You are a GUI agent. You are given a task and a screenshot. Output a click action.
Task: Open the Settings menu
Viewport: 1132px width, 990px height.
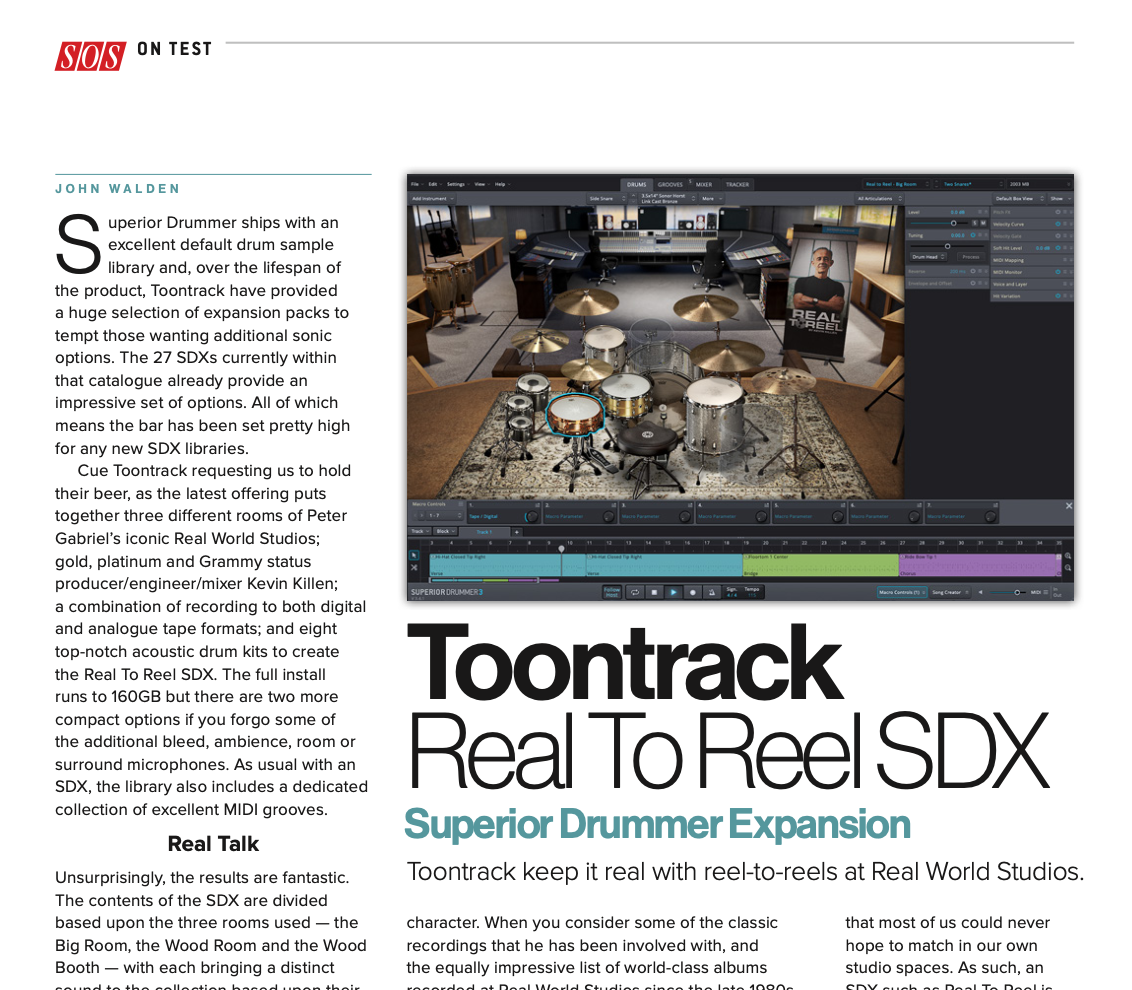tap(456, 184)
